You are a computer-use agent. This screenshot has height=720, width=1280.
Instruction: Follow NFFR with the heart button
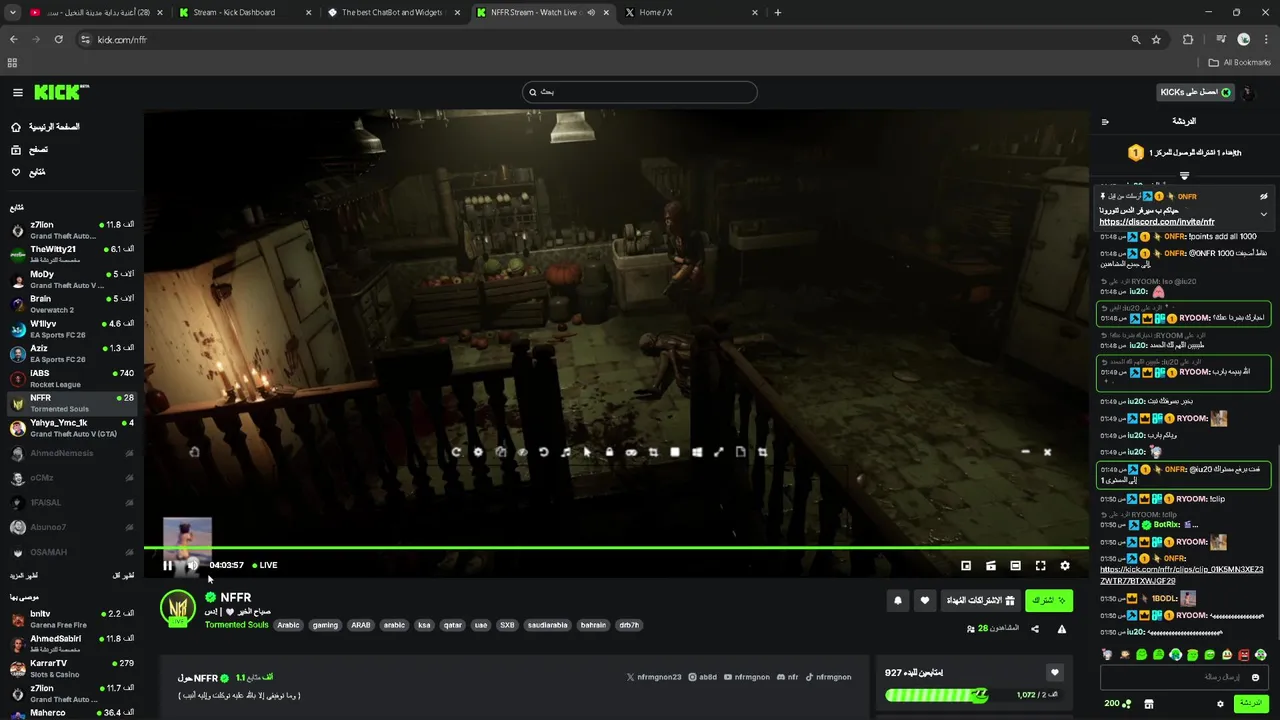coord(924,600)
